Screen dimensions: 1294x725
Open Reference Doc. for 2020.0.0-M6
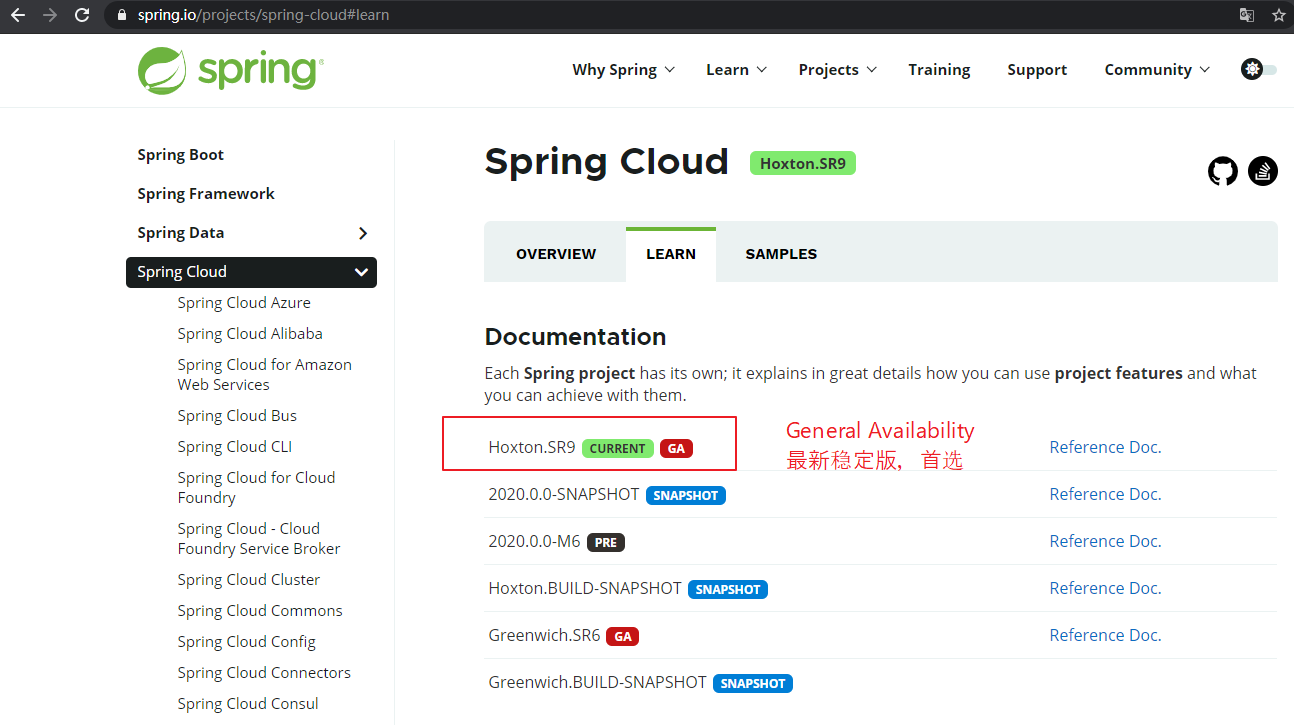tap(1105, 541)
